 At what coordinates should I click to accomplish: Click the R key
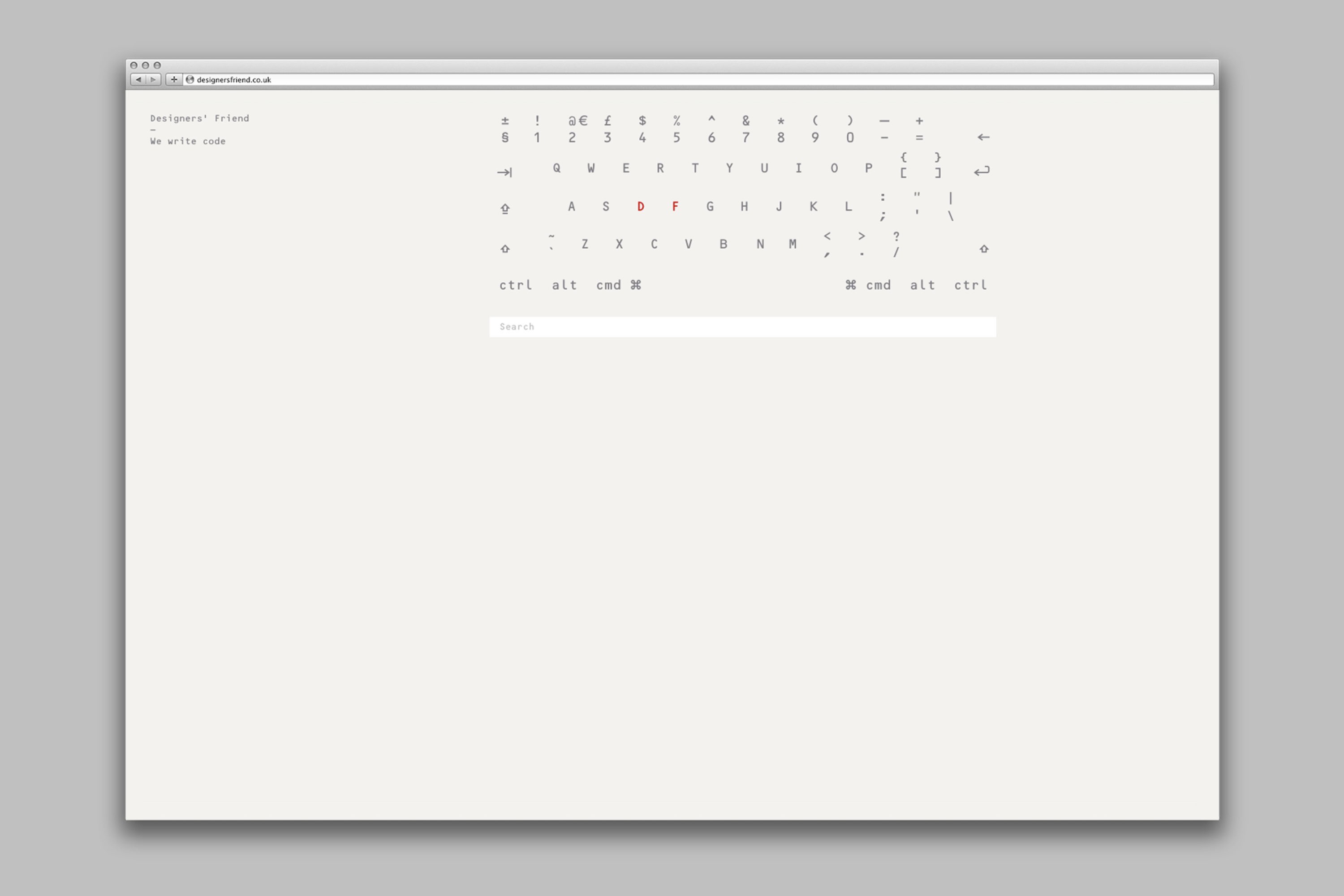pos(660,168)
